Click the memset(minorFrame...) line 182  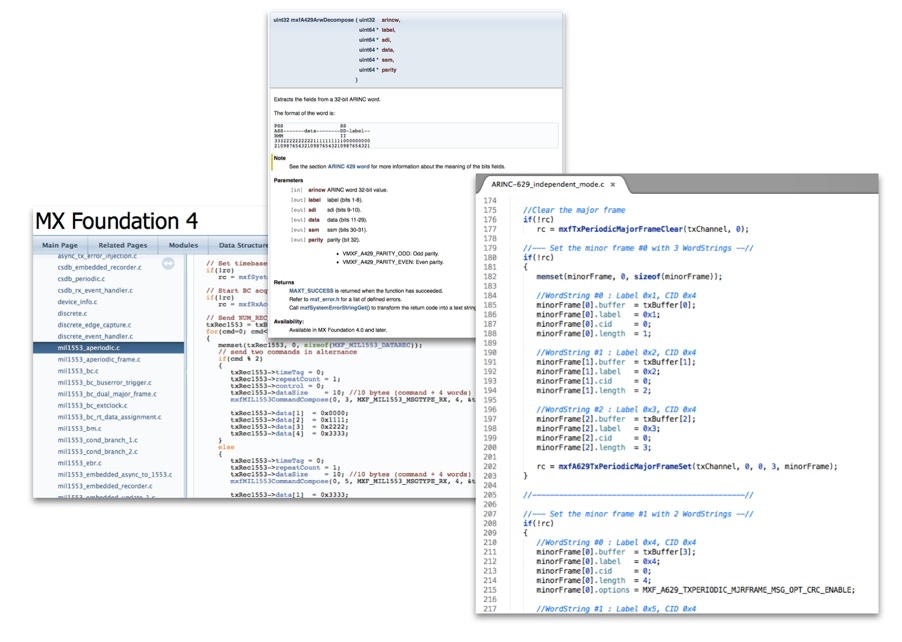pyautogui.click(x=629, y=277)
